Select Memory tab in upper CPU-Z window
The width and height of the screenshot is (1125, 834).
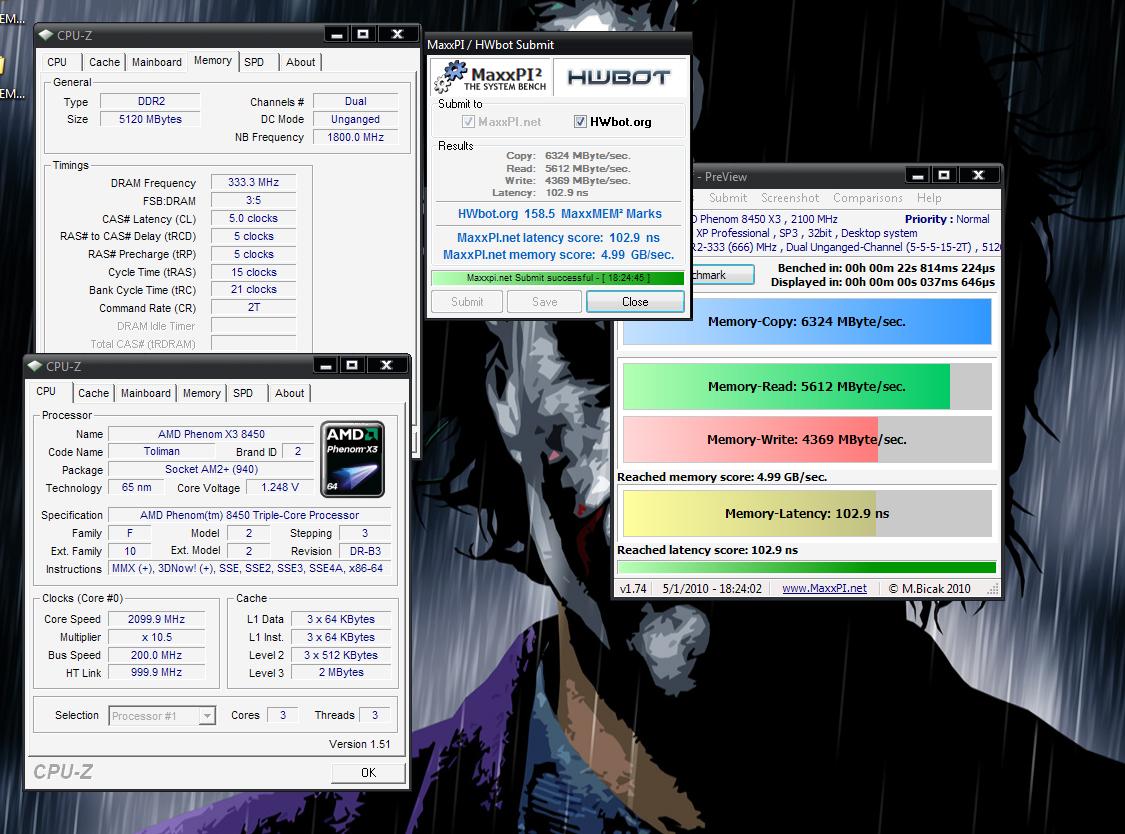point(212,61)
